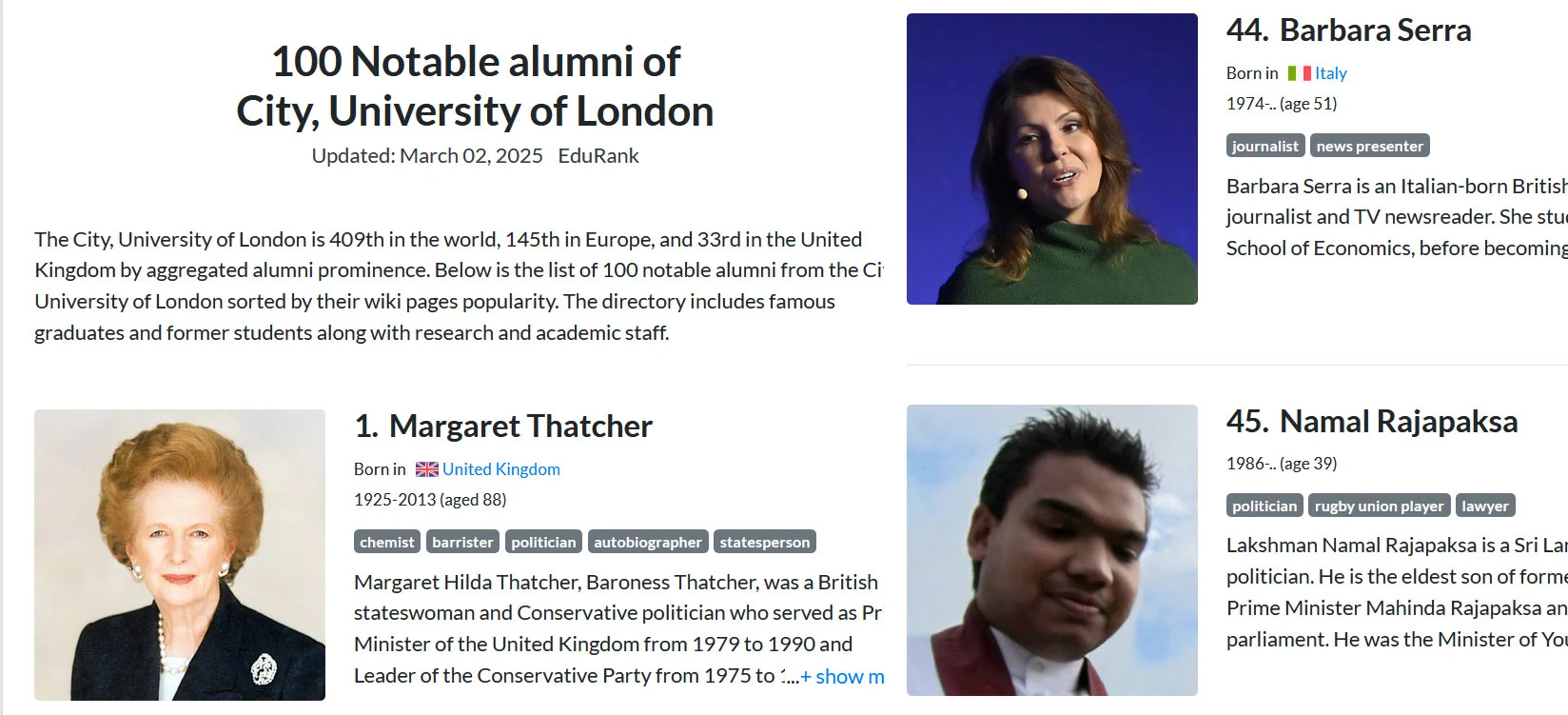This screenshot has width=1568, height=715.
Task: Click the United Kingdom flag icon
Action: tap(426, 469)
